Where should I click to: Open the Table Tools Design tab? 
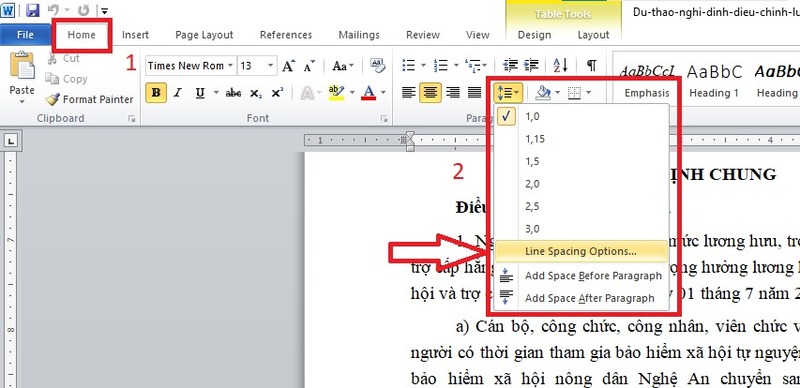click(534, 35)
